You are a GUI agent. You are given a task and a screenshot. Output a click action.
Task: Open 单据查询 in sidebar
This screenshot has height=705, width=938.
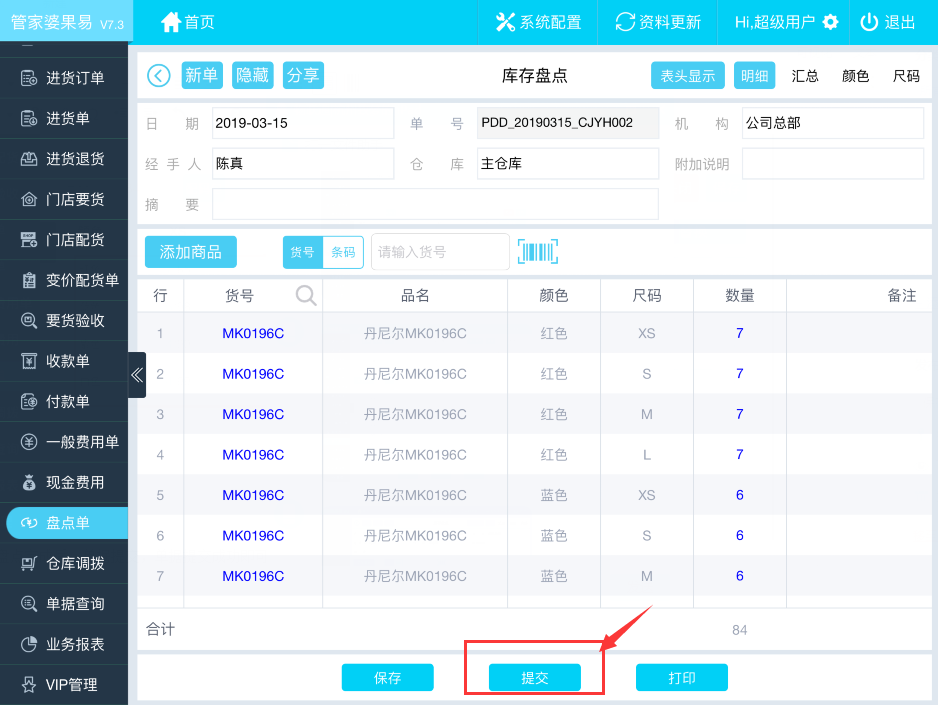(64, 604)
